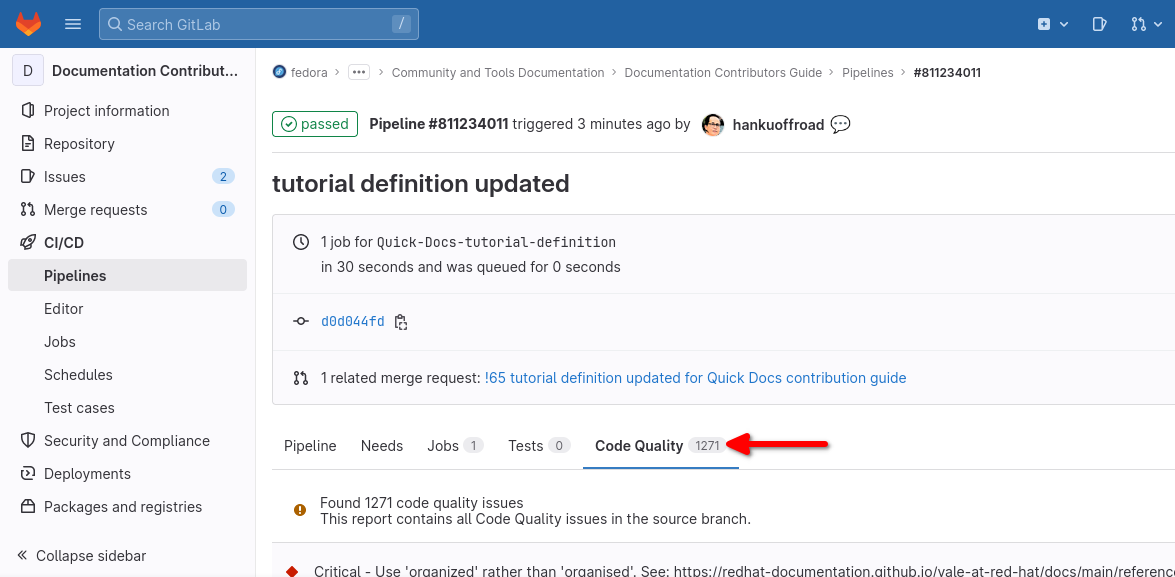Click hankuoffroad's avatar image
The width and height of the screenshot is (1175, 577).
pos(713,125)
